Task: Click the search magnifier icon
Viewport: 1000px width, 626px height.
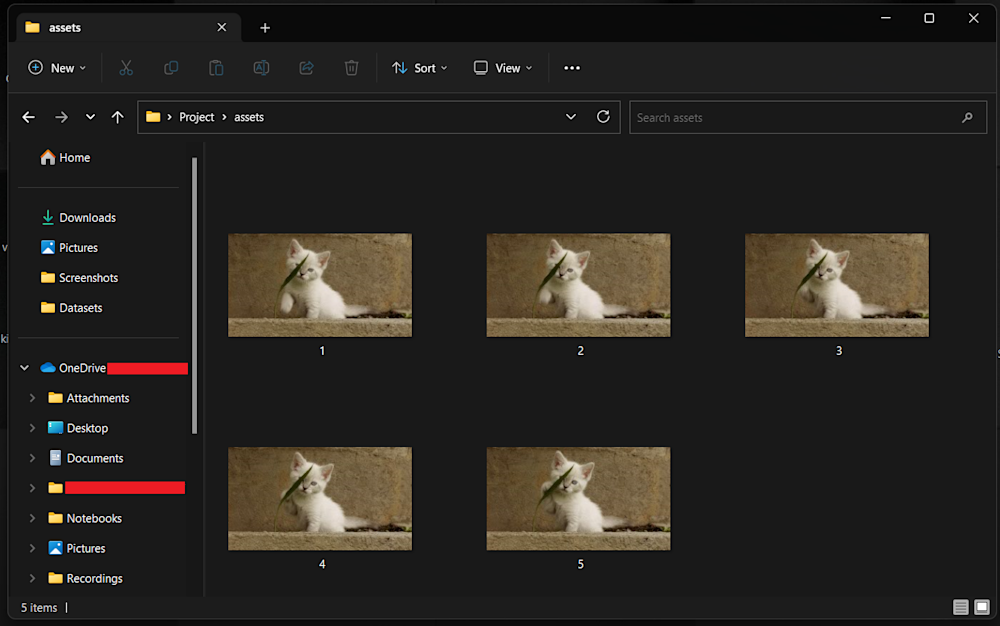Action: (x=967, y=117)
